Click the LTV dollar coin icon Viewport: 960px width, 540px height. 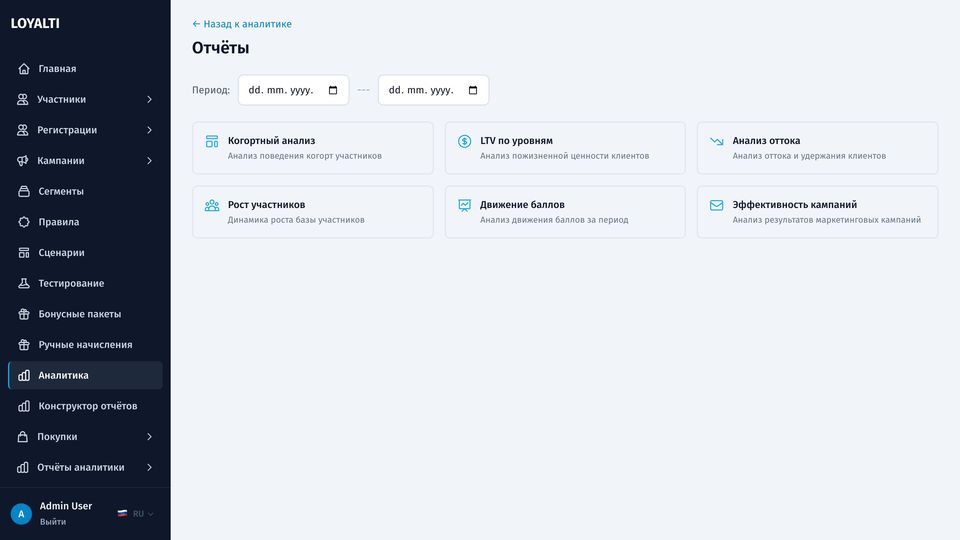pos(465,141)
